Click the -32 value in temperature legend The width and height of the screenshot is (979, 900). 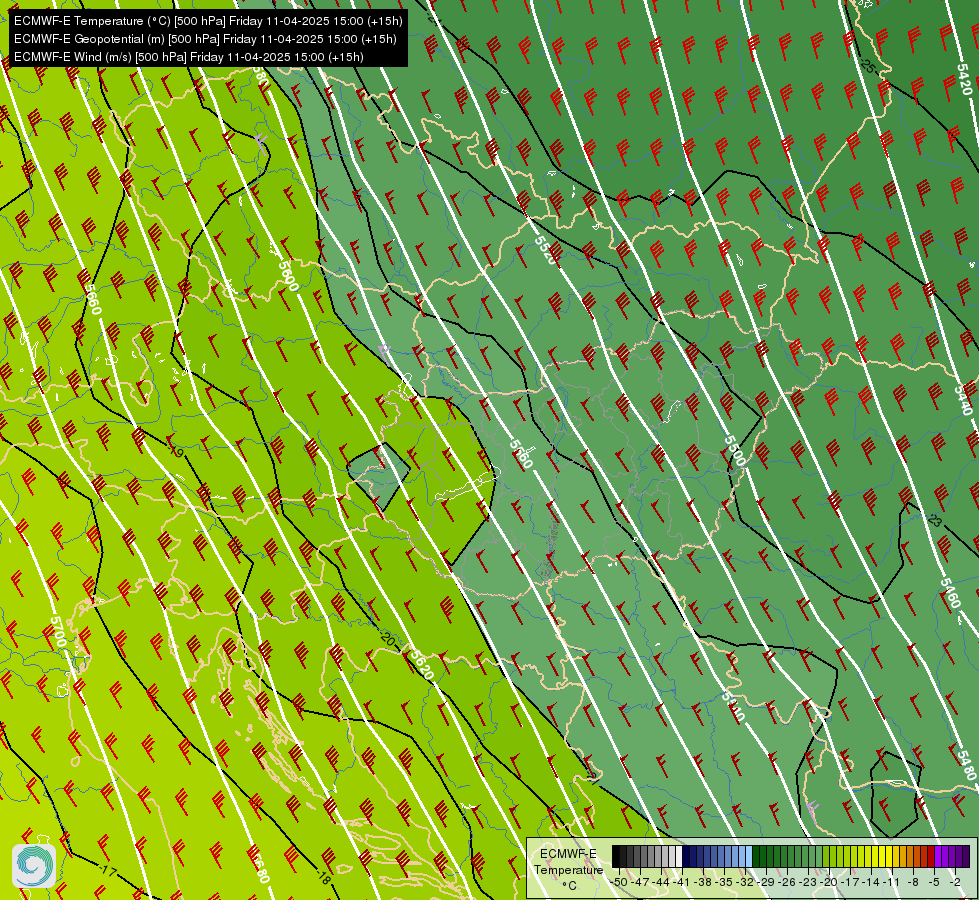(746, 882)
